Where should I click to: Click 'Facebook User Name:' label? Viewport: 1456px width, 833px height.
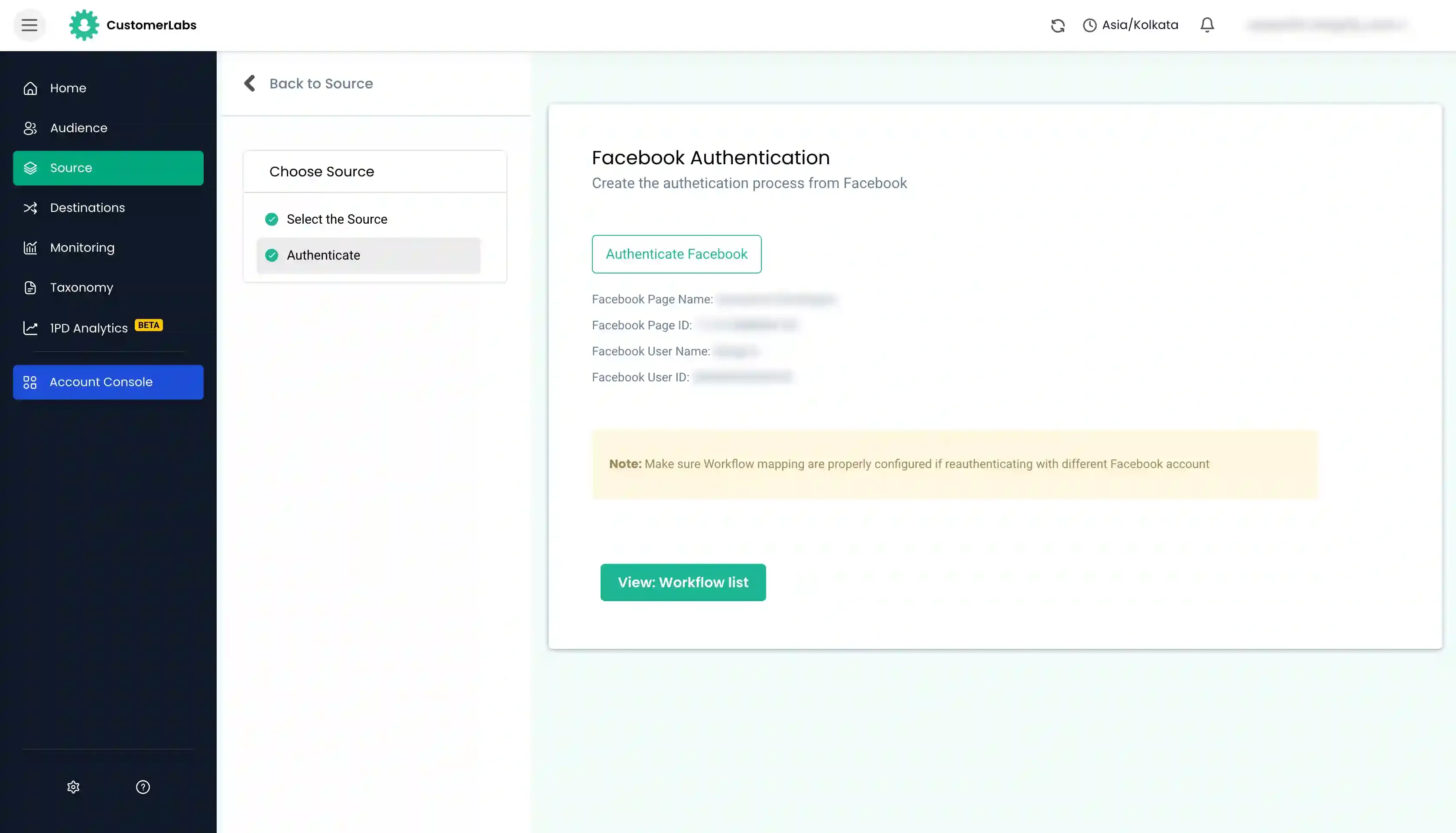tap(651, 351)
